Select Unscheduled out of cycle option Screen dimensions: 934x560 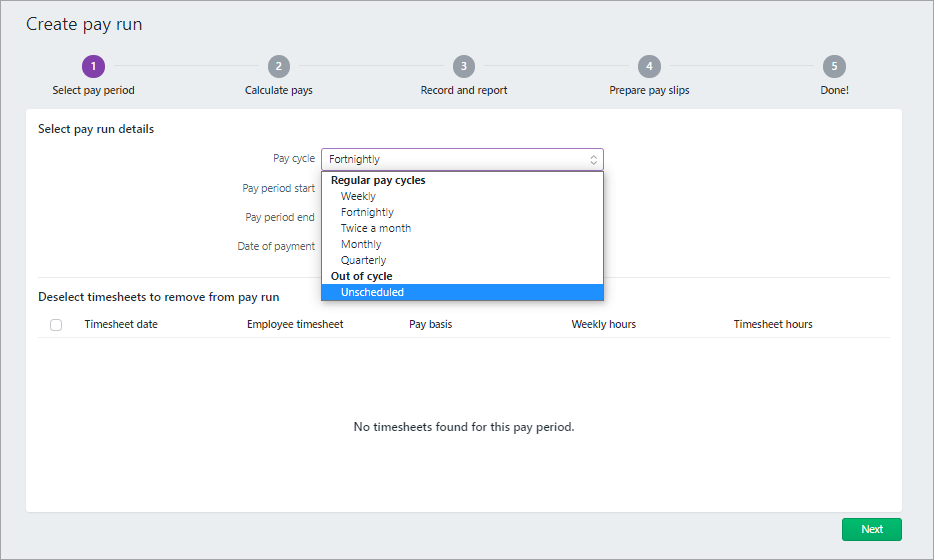click(x=372, y=293)
